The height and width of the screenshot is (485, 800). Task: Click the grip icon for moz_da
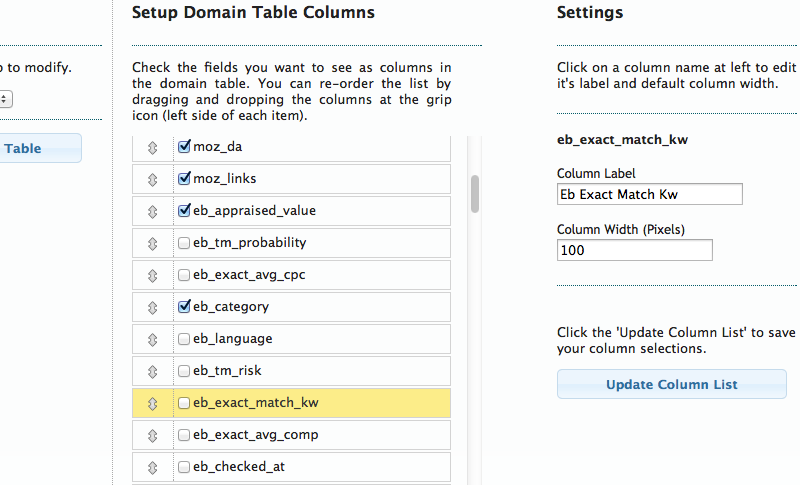click(153, 148)
